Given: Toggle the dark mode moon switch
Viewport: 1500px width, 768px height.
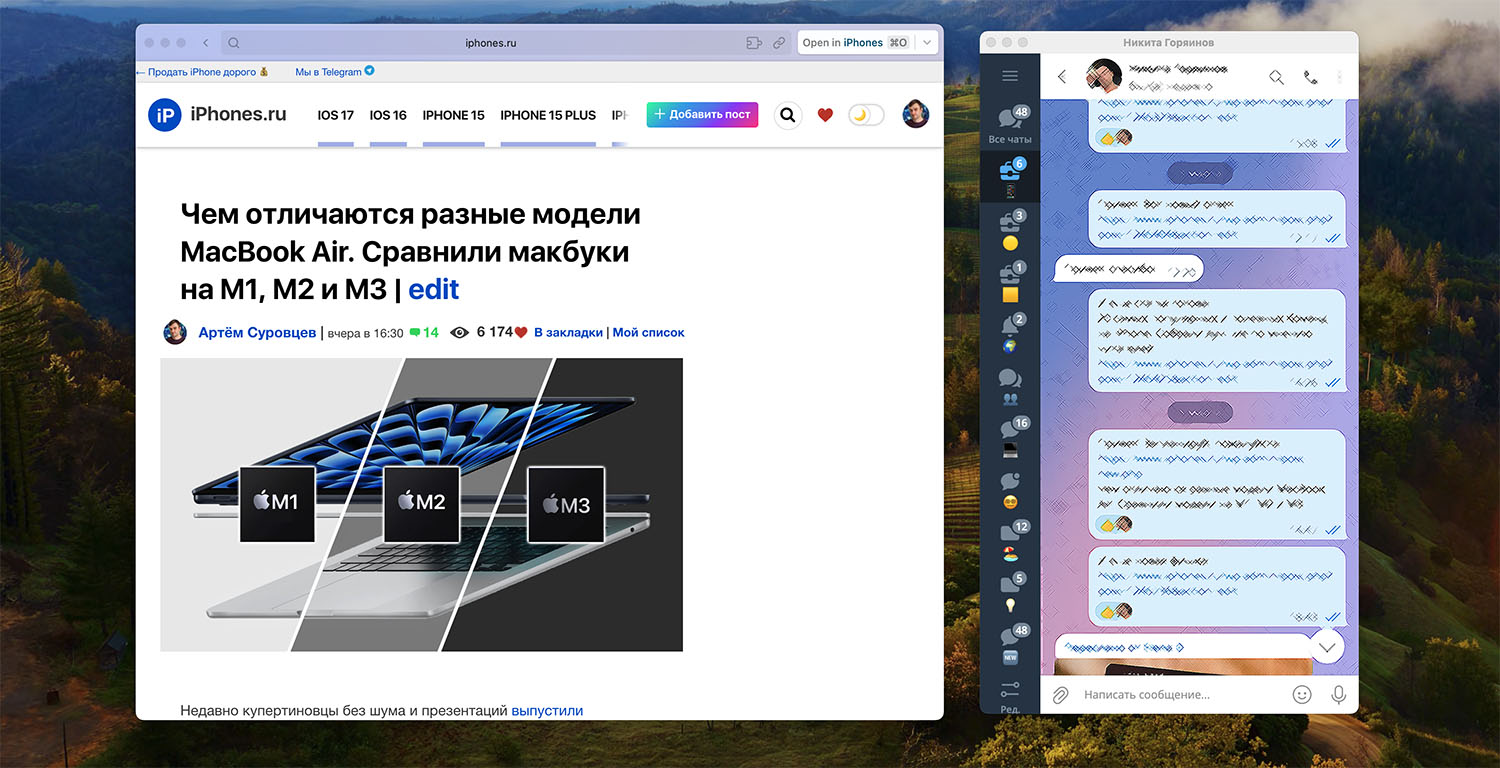Looking at the screenshot, I should click(x=866, y=115).
